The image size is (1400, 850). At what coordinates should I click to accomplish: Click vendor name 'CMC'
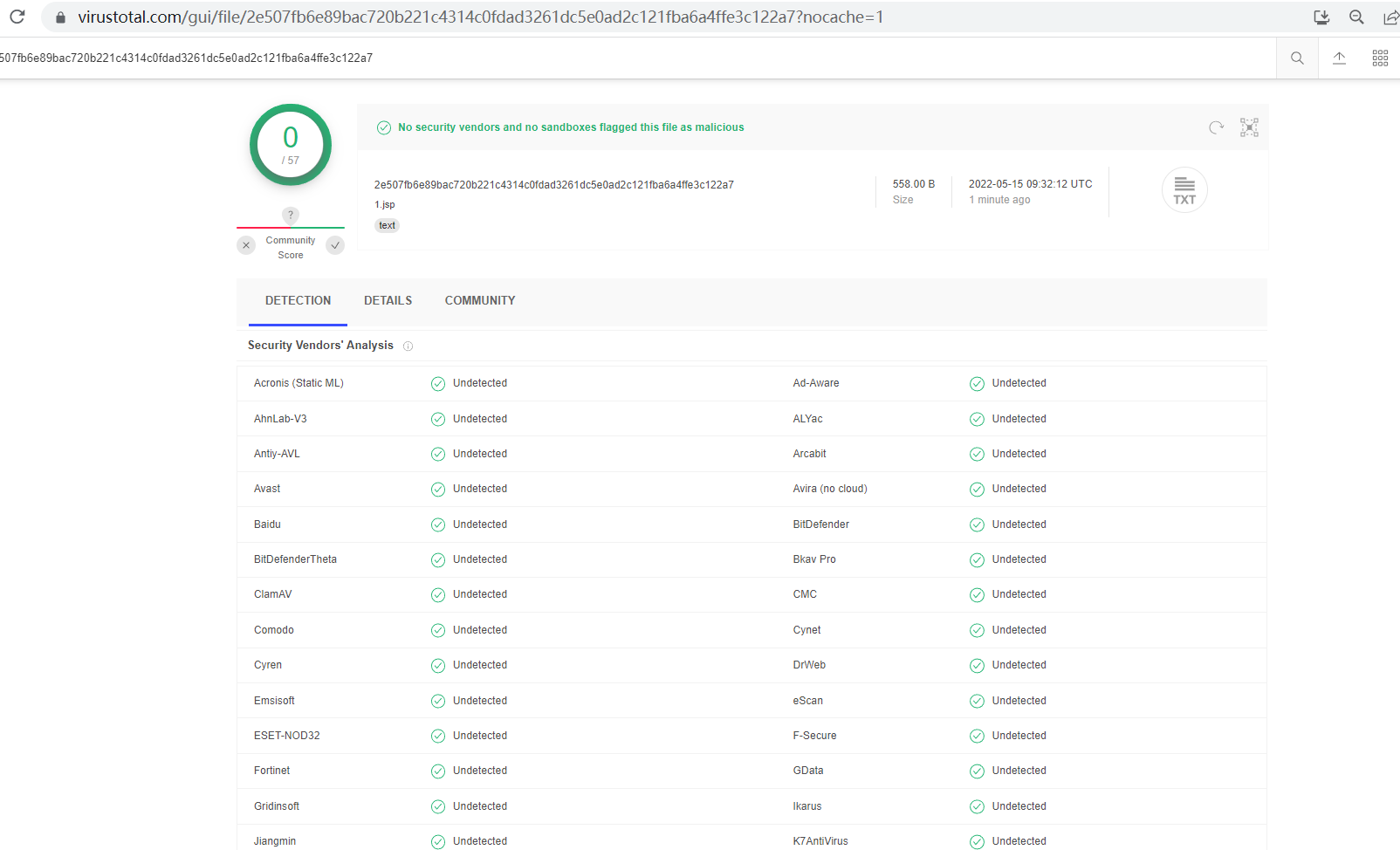pos(805,594)
